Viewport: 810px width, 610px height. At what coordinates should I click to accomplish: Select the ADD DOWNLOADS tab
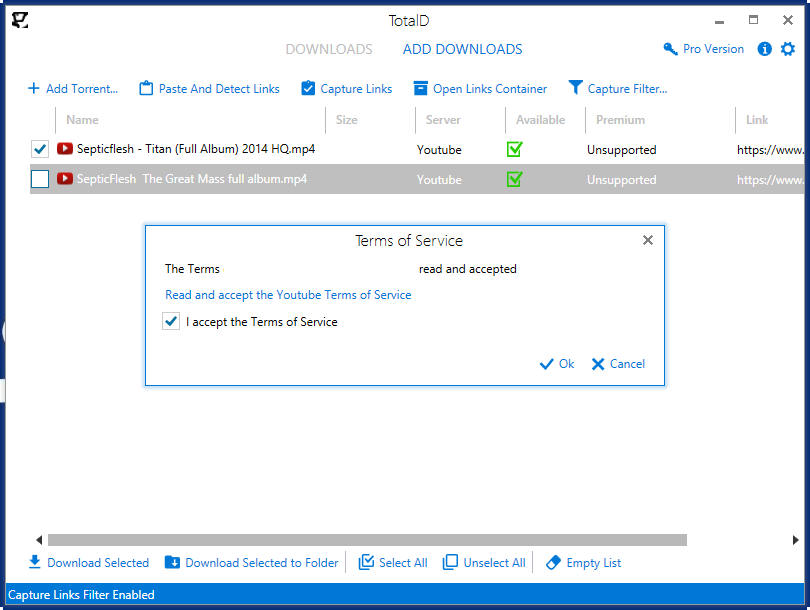click(462, 49)
